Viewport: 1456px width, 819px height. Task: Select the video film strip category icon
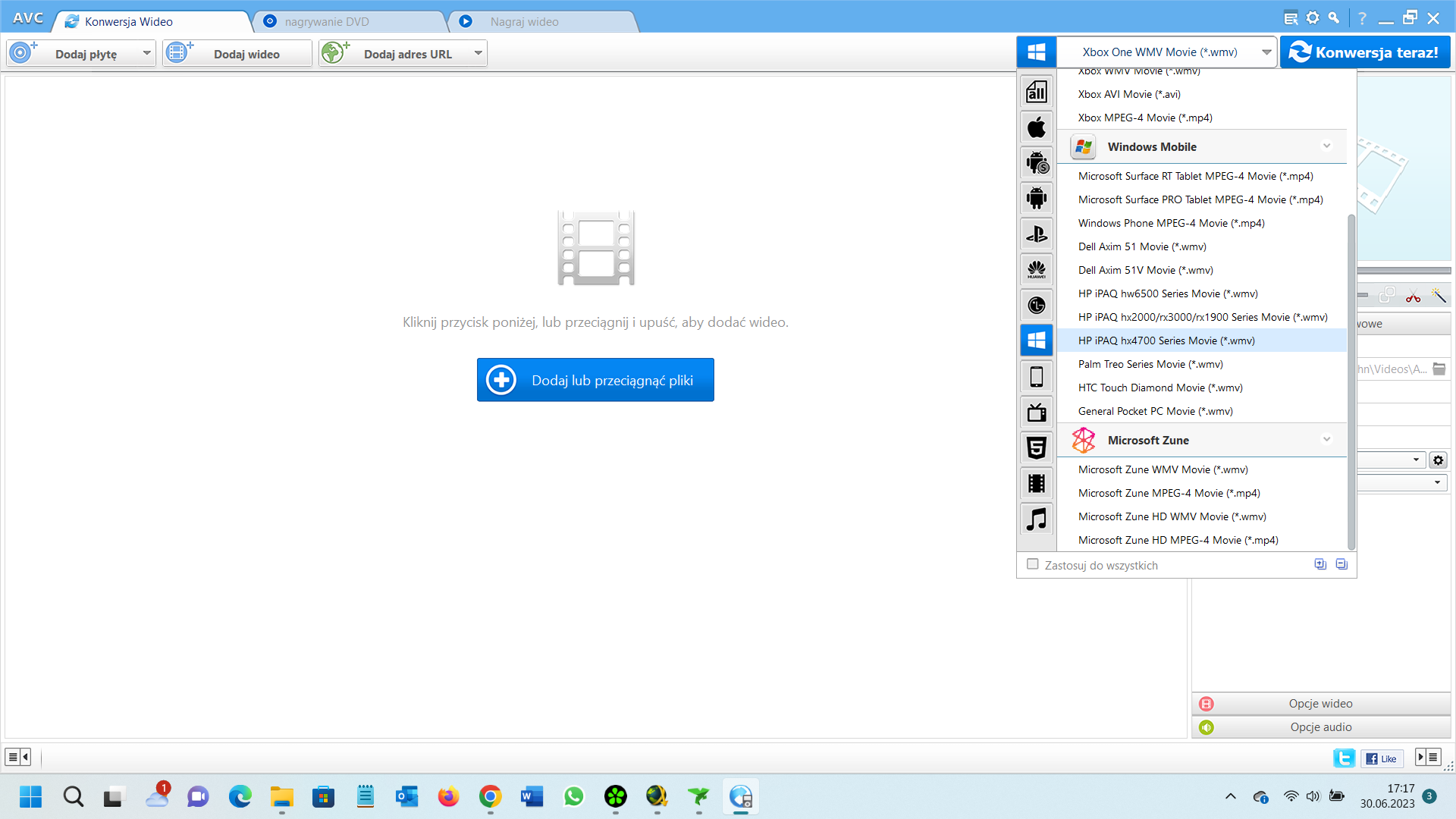(x=1037, y=483)
